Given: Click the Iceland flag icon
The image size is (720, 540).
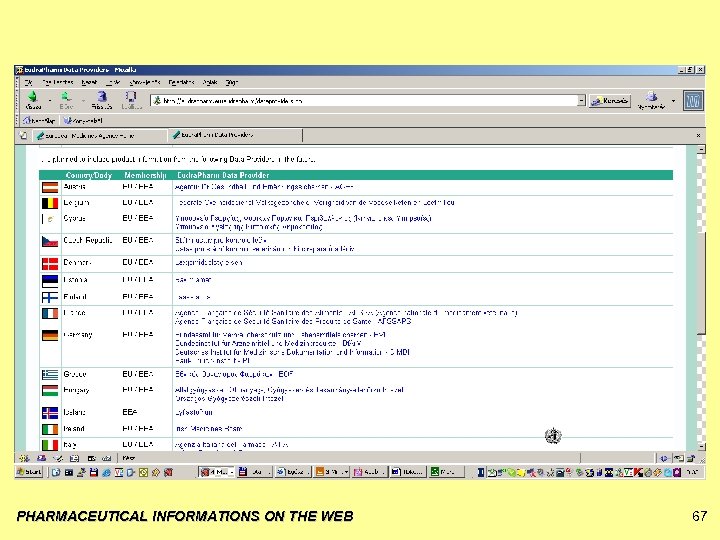Looking at the screenshot, I should pos(50,413).
